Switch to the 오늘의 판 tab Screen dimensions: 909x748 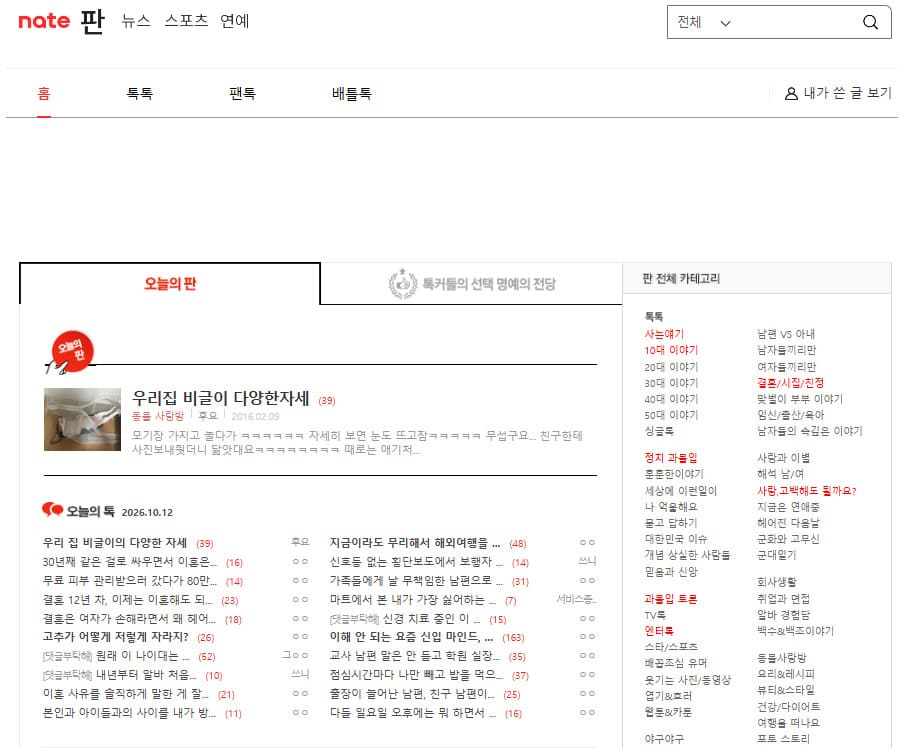pyautogui.click(x=170, y=284)
